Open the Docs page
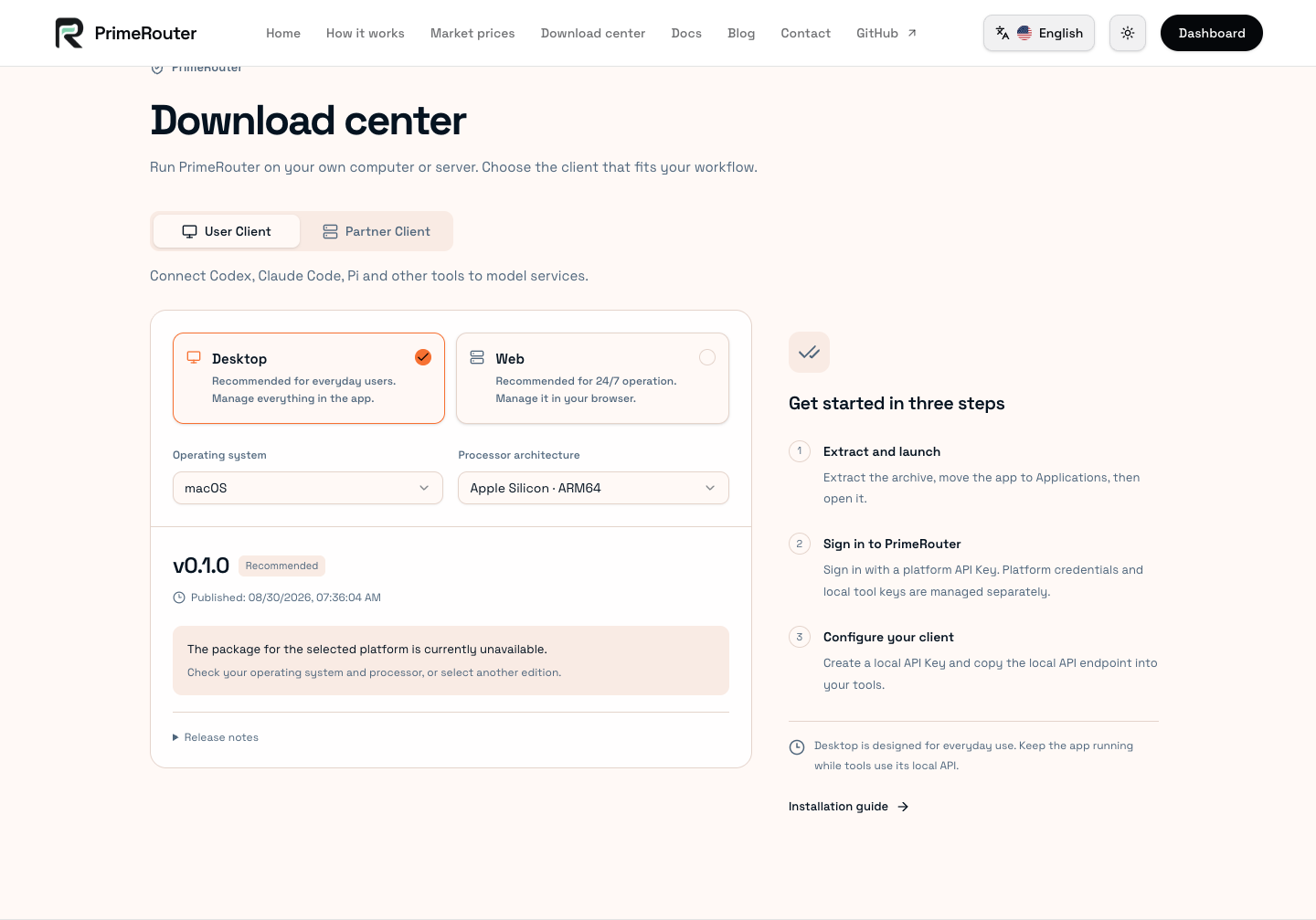 (x=686, y=33)
